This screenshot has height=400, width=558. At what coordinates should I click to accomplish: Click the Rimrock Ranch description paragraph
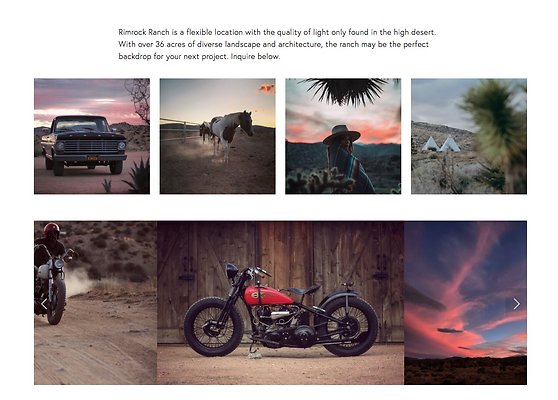click(277, 44)
